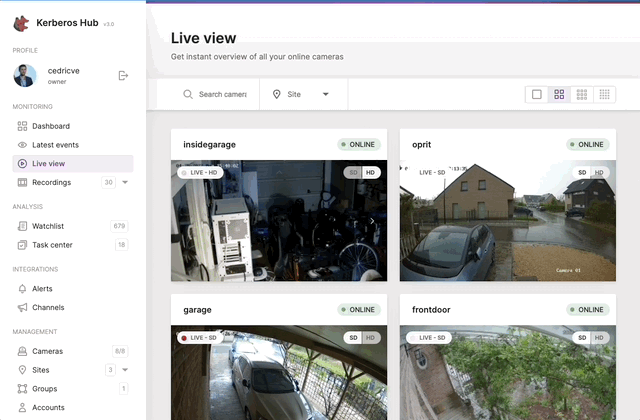Open the Site filter dropdown
The width and height of the screenshot is (640, 420).
pos(303,94)
